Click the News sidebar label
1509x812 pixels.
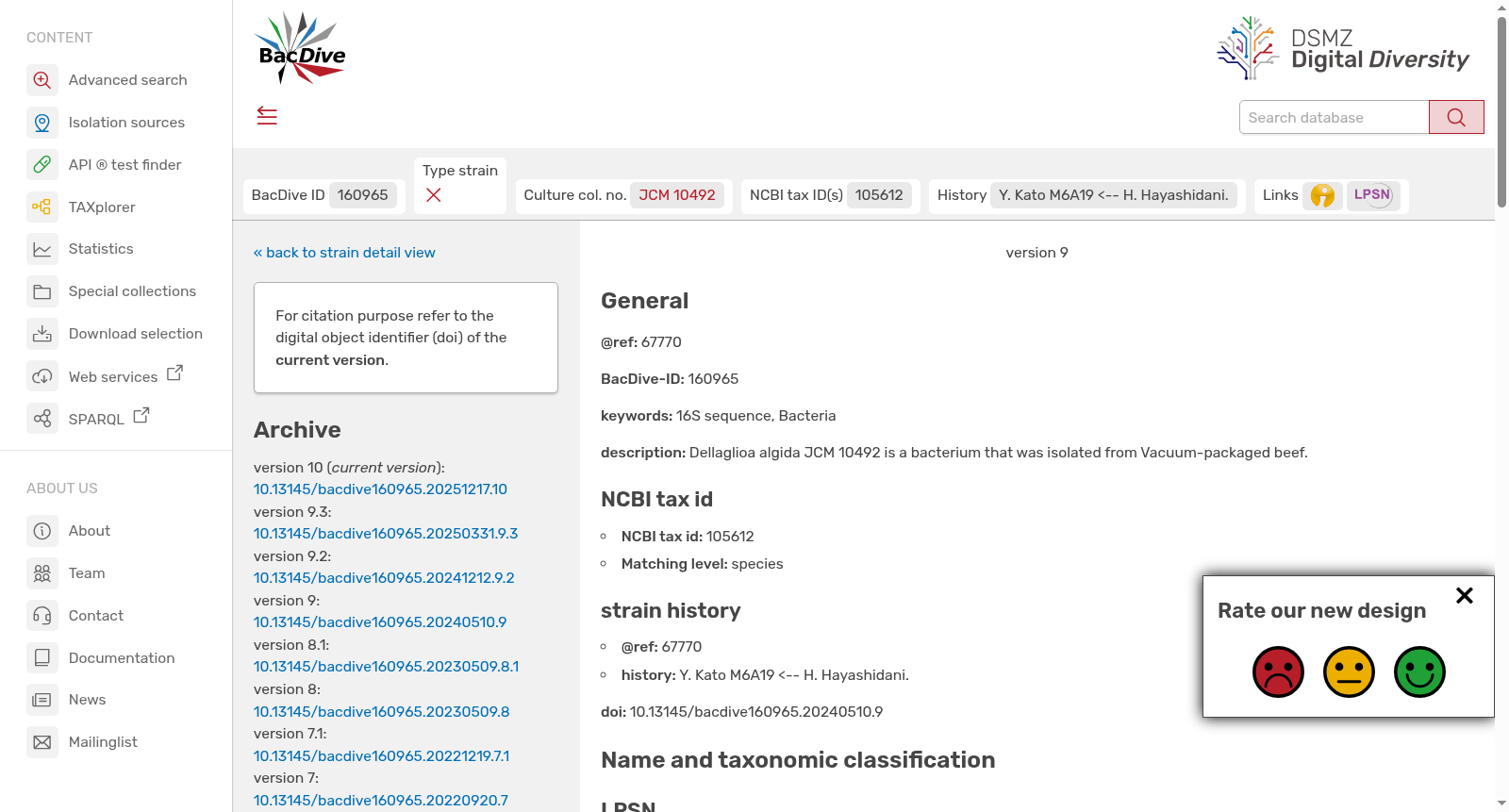coord(87,700)
